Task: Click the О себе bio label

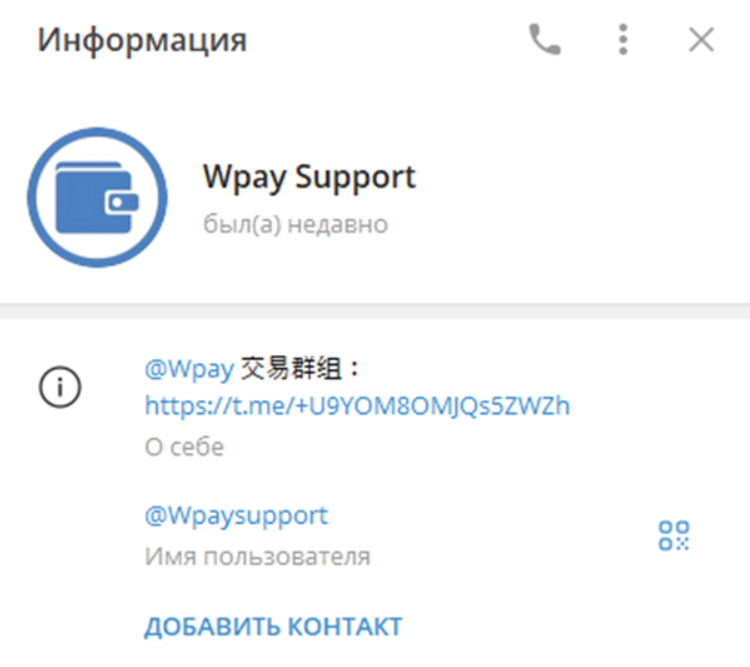Action: (x=184, y=447)
